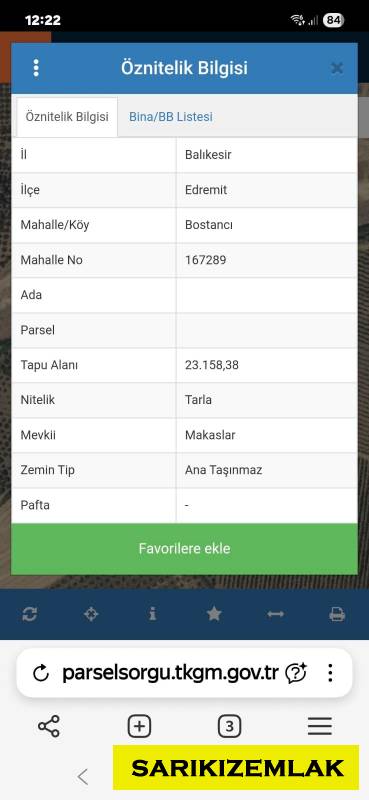
Task: Open the info icon in bottom toolbar
Action: click(x=152, y=614)
